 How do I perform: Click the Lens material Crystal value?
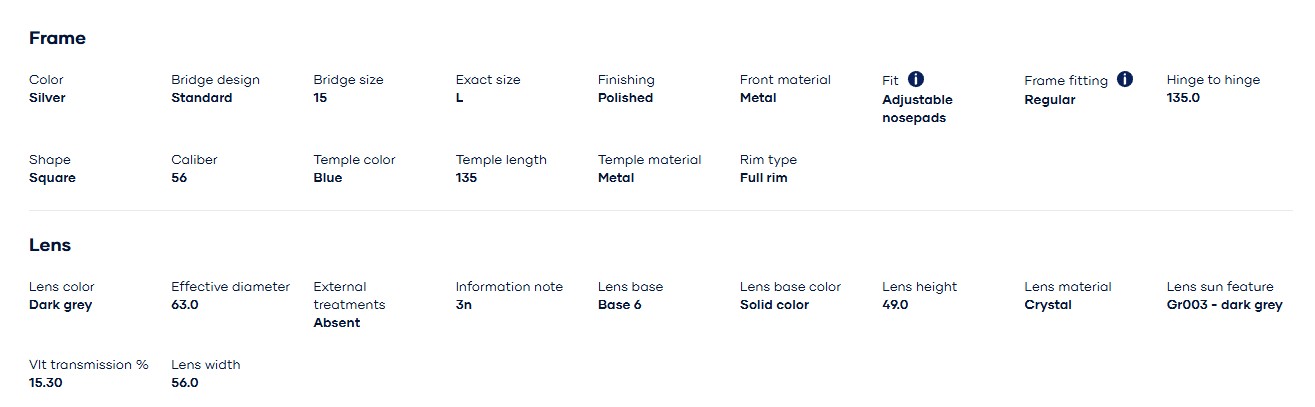click(1048, 305)
